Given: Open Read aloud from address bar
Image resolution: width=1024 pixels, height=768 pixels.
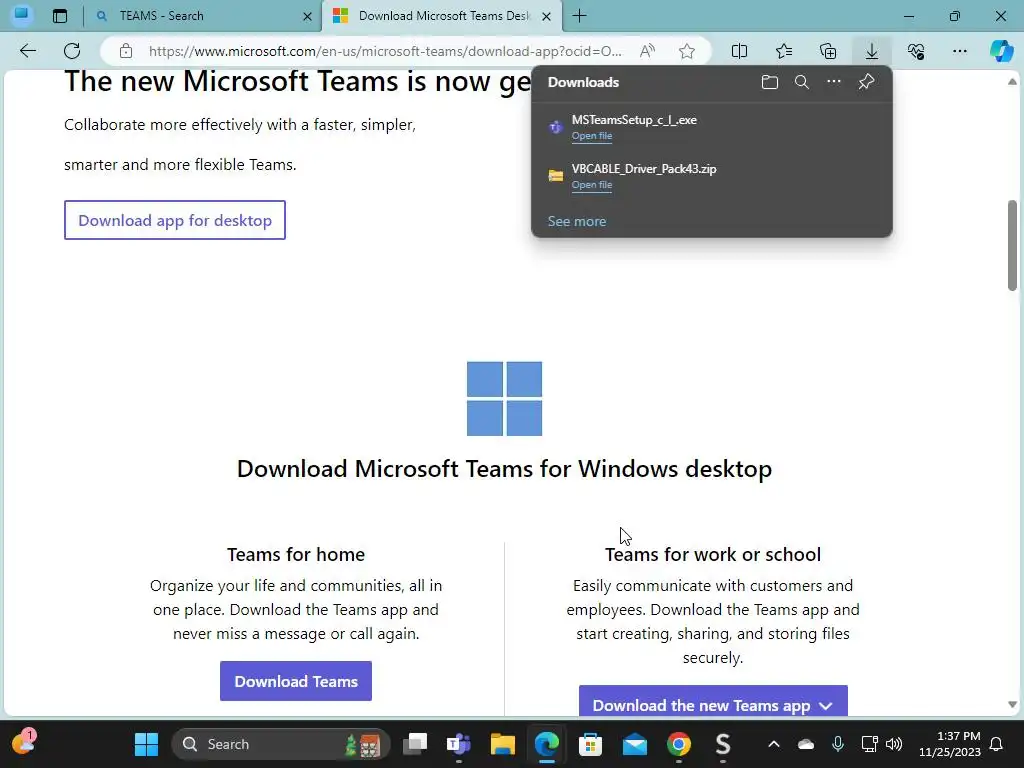Looking at the screenshot, I should [647, 51].
